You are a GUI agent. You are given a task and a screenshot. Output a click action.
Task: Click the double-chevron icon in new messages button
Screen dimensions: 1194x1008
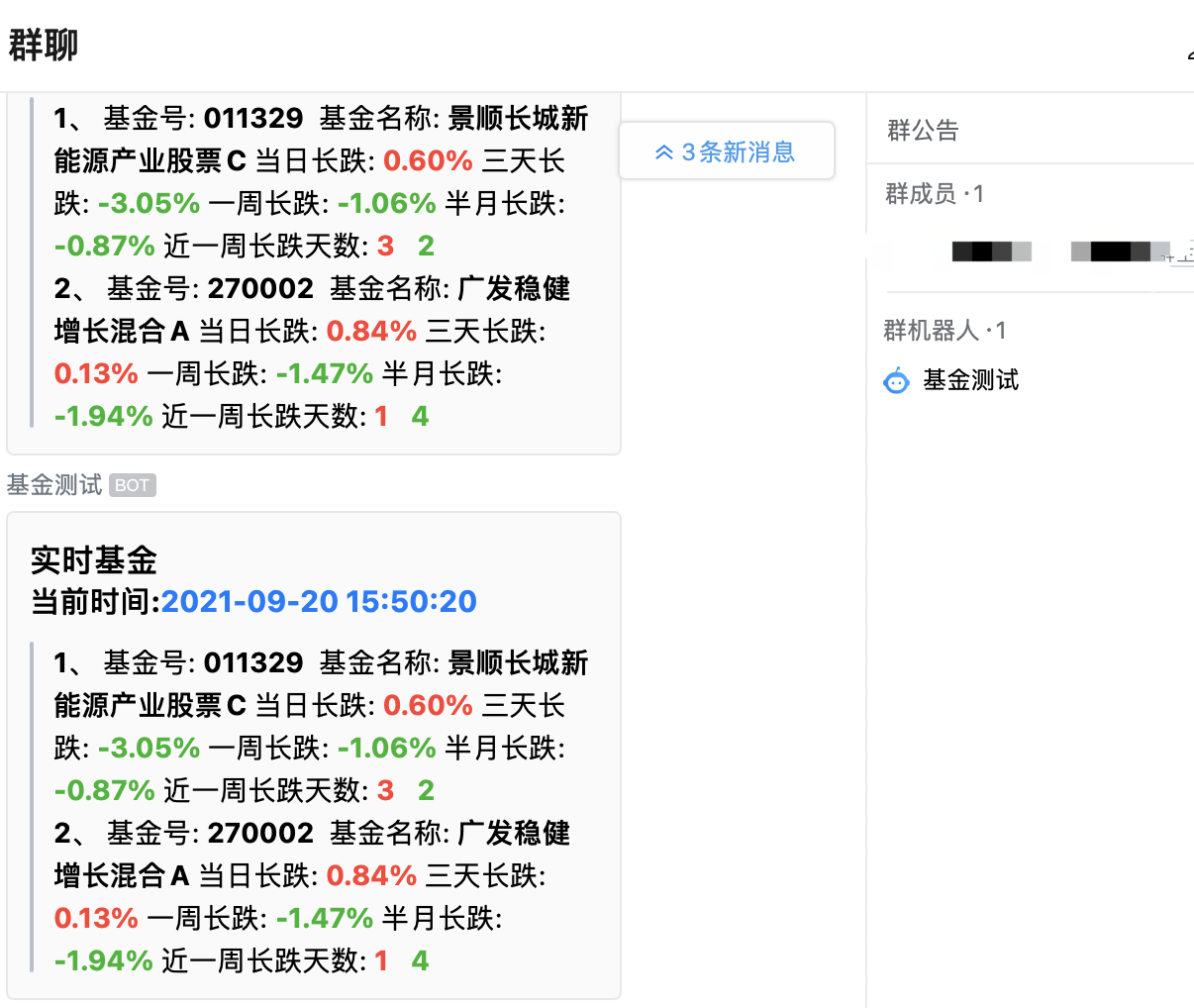664,152
